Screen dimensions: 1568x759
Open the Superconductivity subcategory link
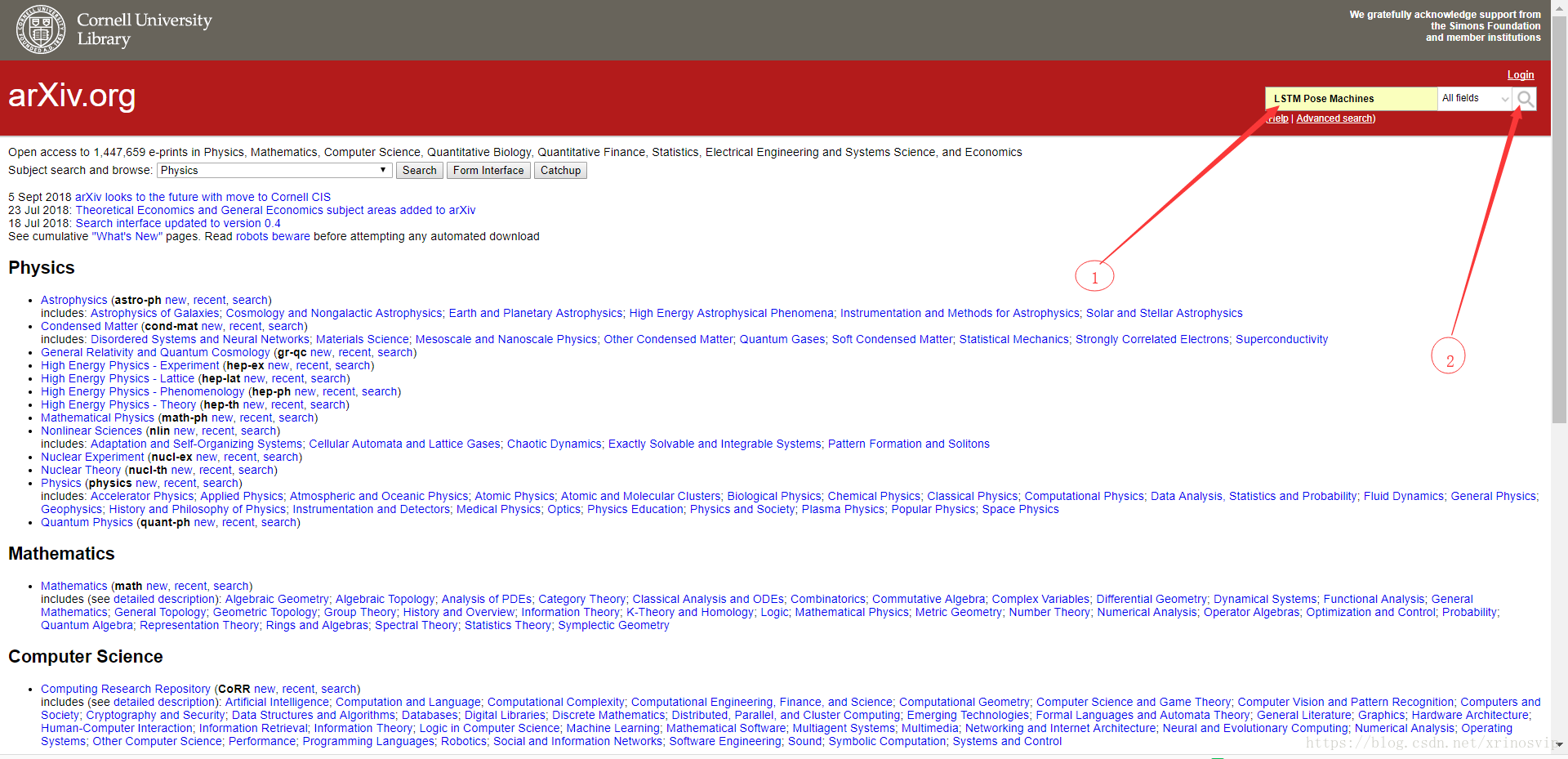tap(1281, 339)
